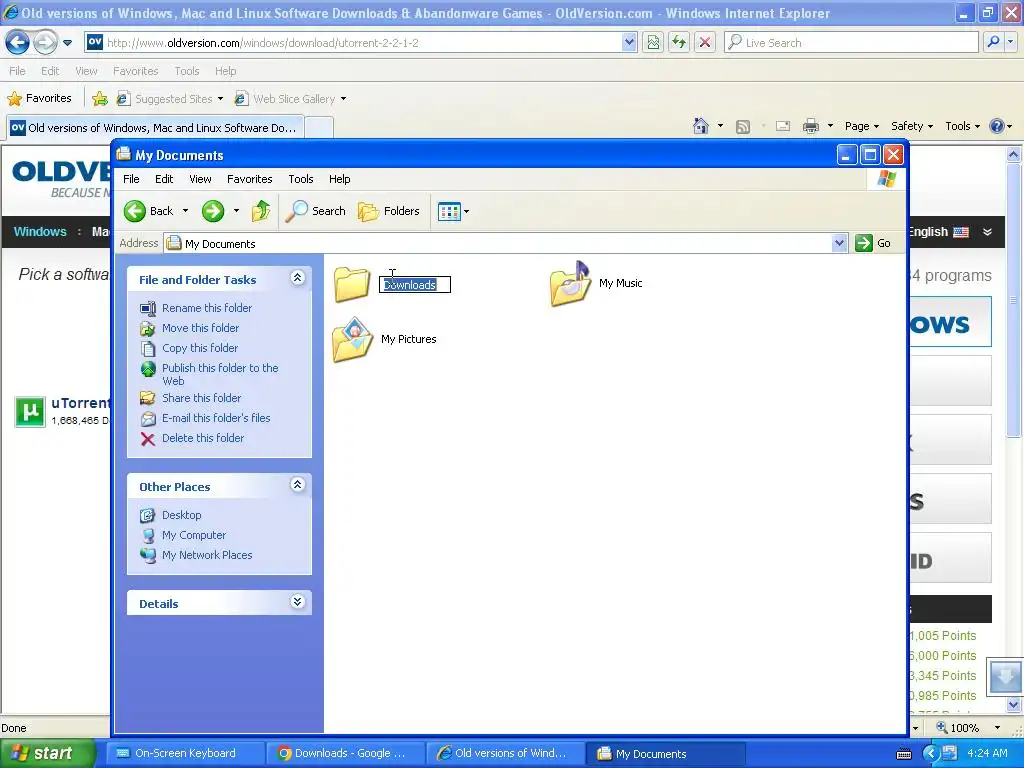Open Help menu in My Documents

(x=339, y=179)
